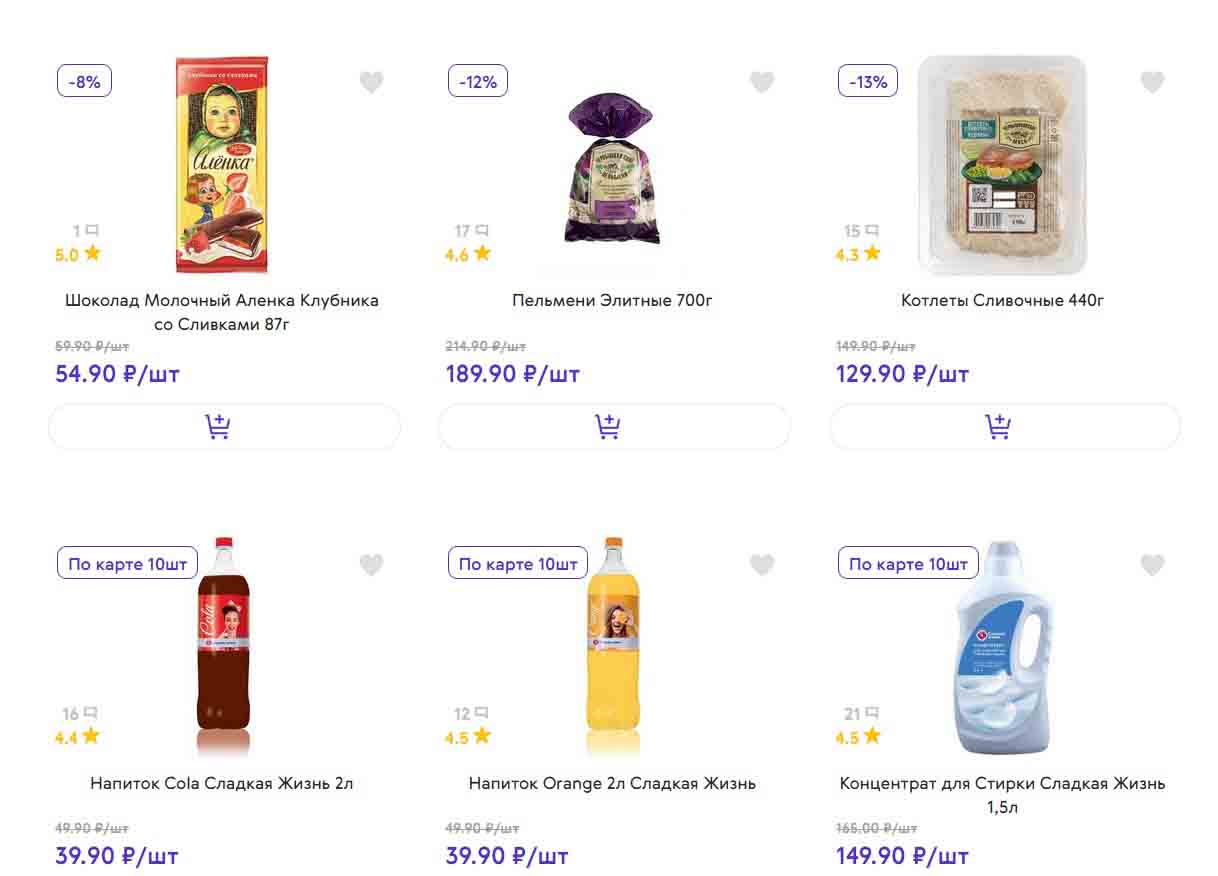The width and height of the screenshot is (1218, 876).
Task: Add Котлеты Сливочные to favorites heart
Action: 1152,82
